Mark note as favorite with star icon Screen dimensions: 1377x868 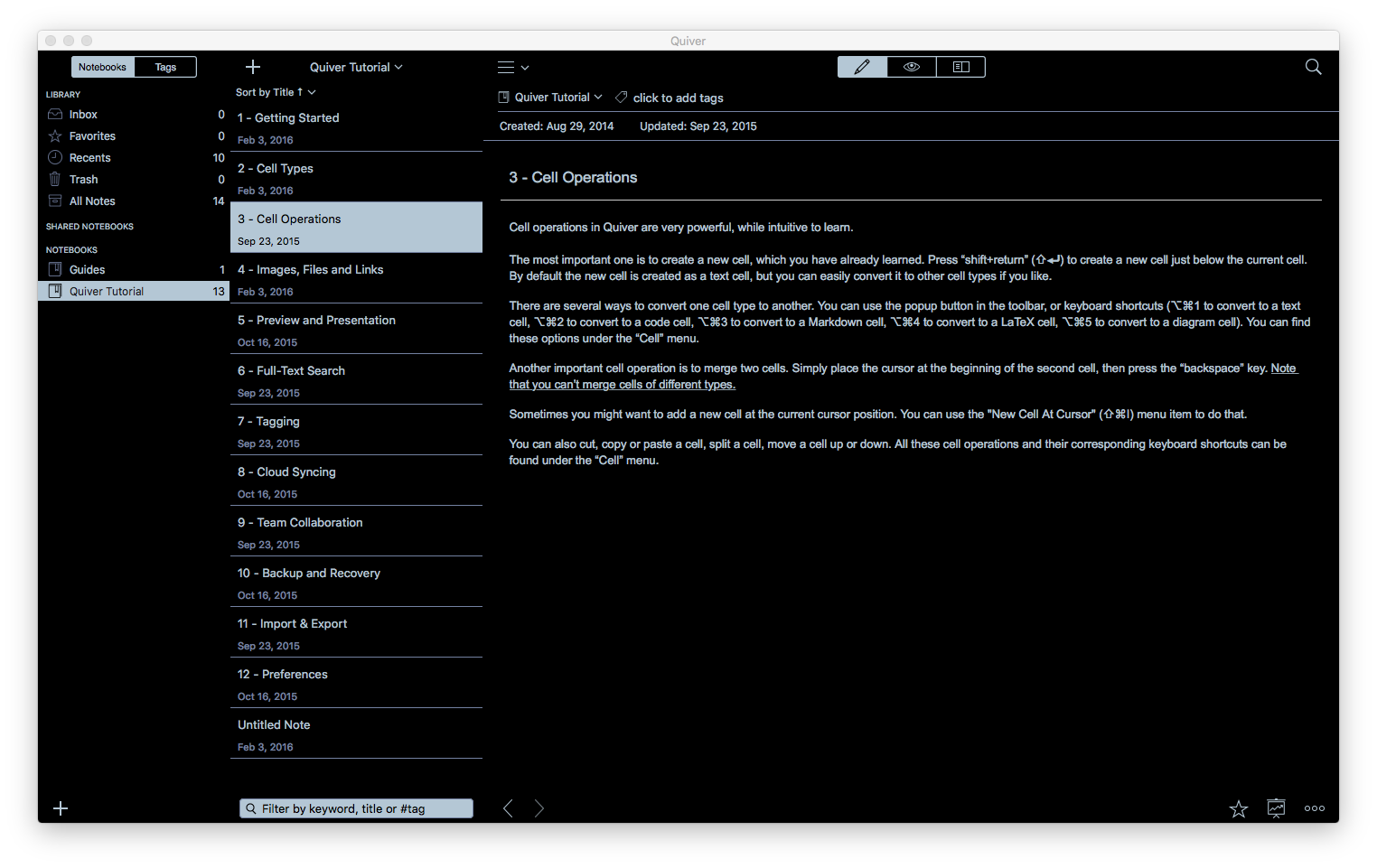(x=1239, y=808)
